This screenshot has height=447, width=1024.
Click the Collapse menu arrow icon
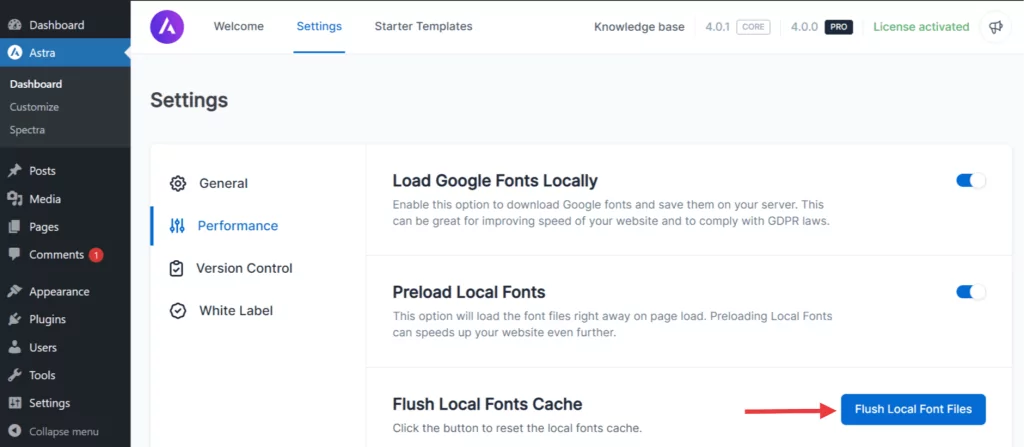tap(15, 431)
